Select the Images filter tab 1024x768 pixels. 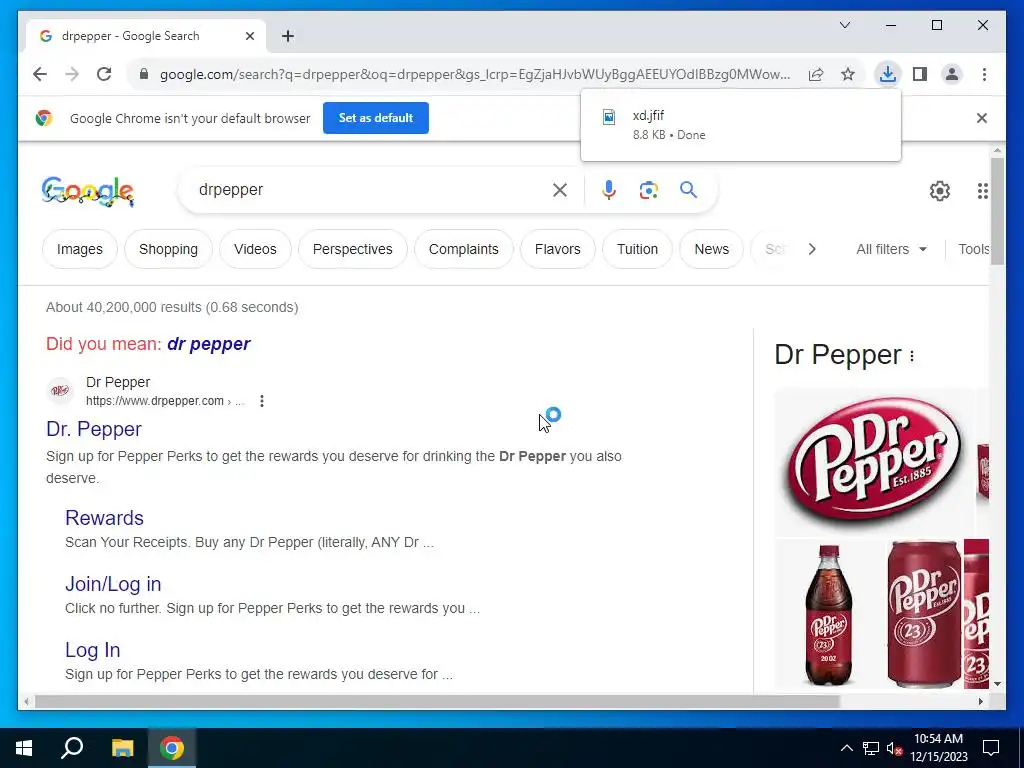click(80, 249)
